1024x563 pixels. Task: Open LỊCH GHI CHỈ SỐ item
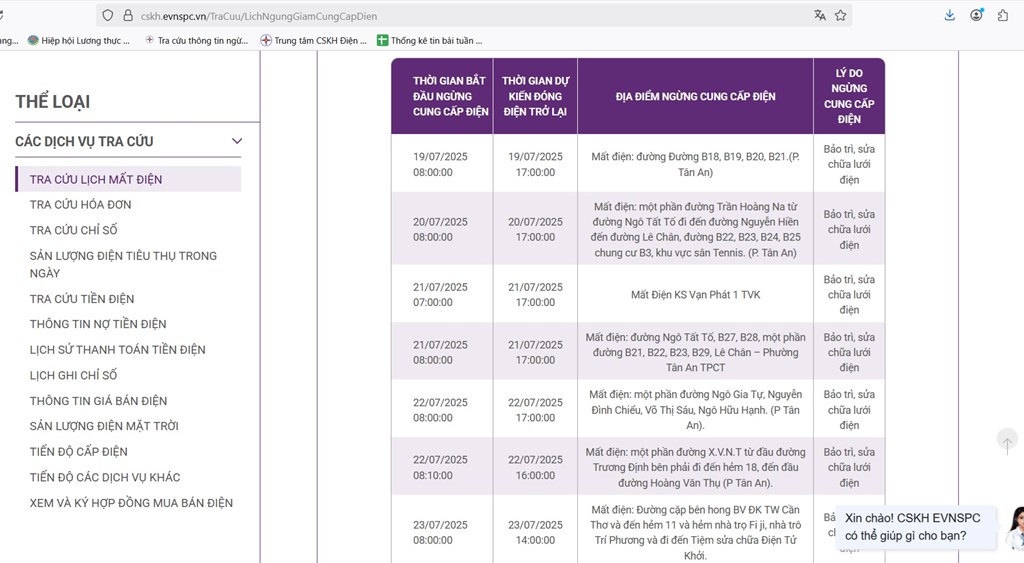74,375
